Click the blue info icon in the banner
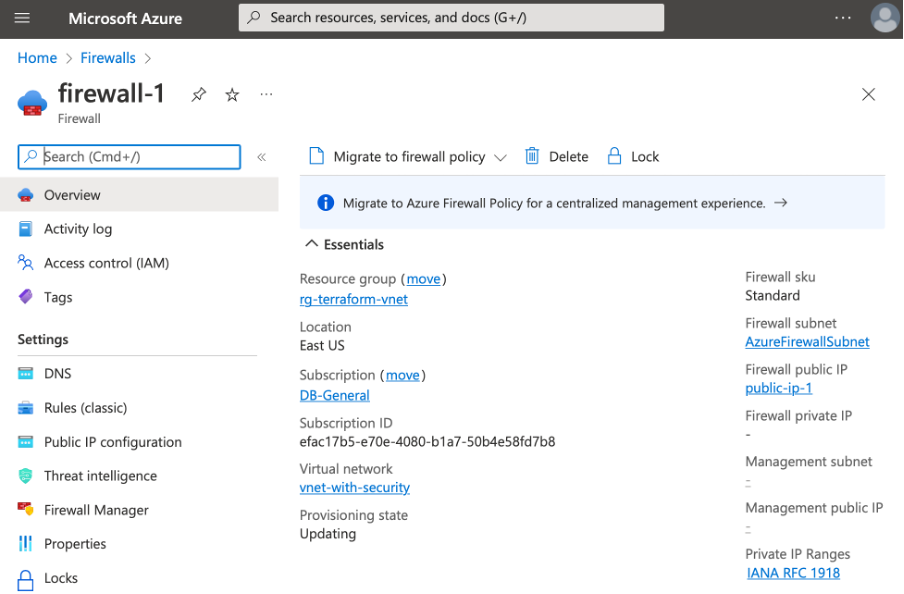The height and width of the screenshot is (594, 904). (x=326, y=203)
